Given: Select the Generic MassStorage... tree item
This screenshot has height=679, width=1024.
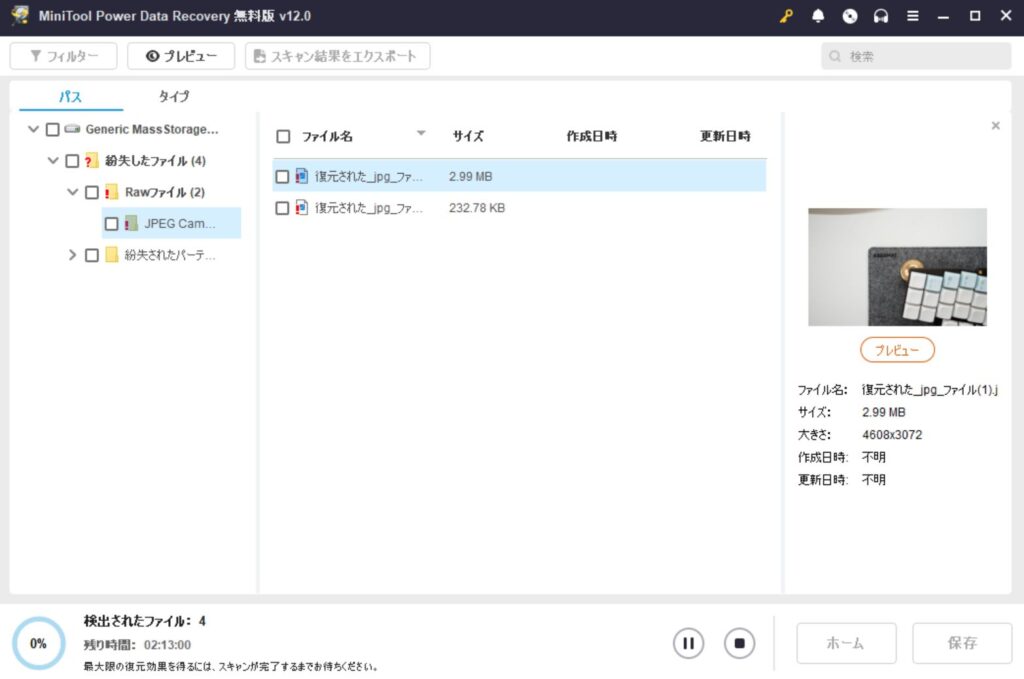Looking at the screenshot, I should pos(152,129).
